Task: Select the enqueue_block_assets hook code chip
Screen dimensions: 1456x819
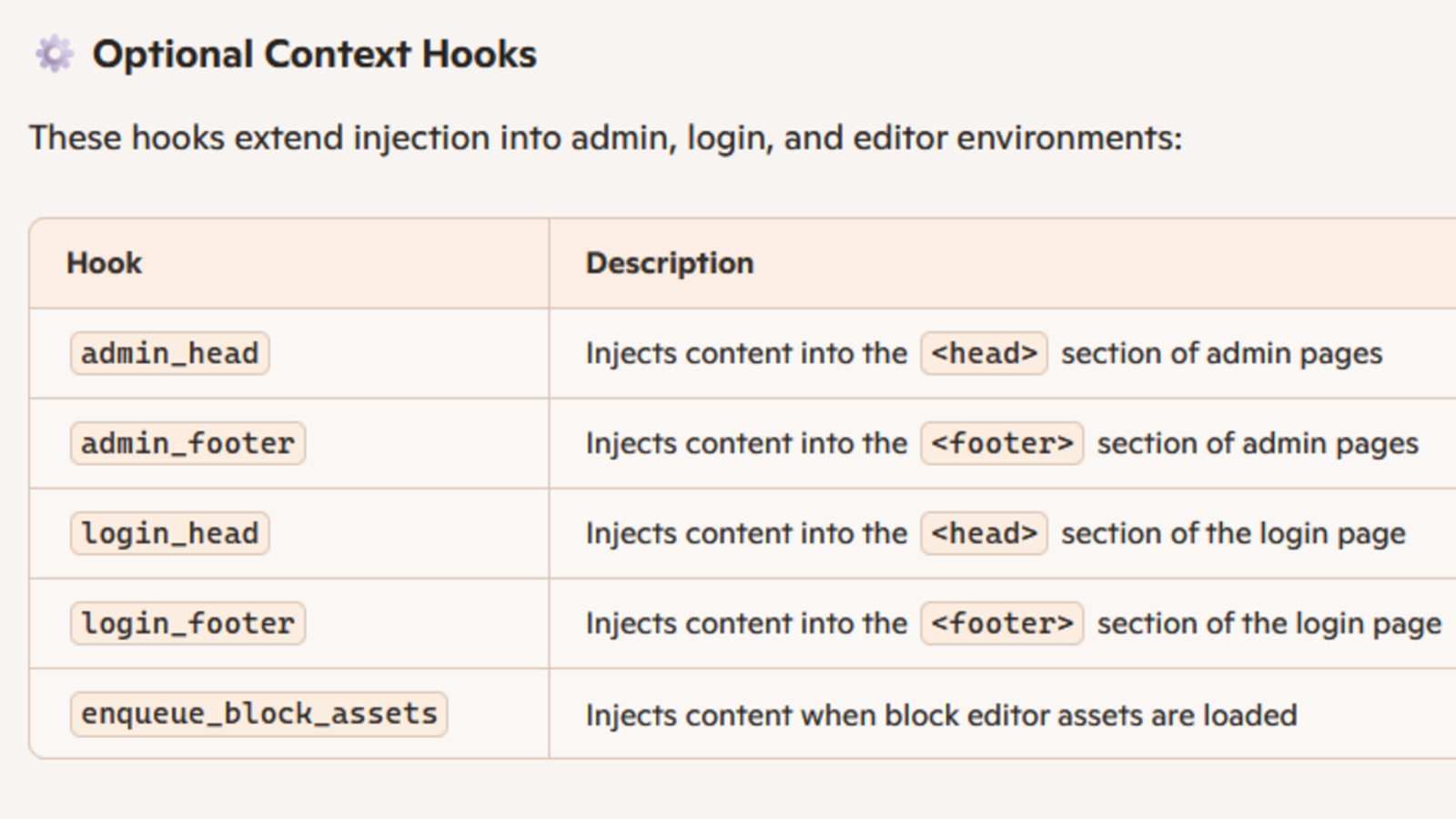Action: pyautogui.click(x=259, y=713)
